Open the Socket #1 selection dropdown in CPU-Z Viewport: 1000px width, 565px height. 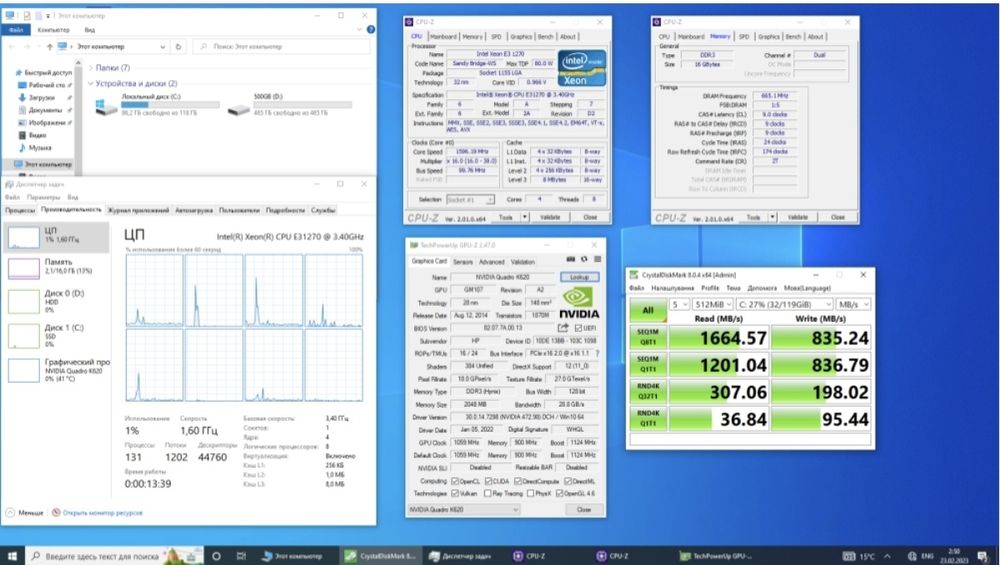471,200
